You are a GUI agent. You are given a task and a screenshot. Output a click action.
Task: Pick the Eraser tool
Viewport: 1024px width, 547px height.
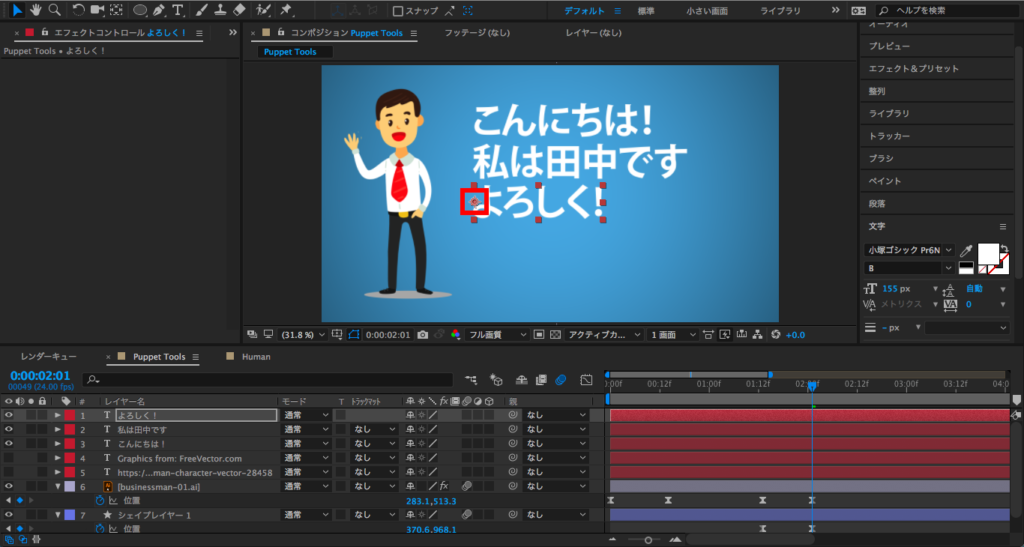[239, 10]
